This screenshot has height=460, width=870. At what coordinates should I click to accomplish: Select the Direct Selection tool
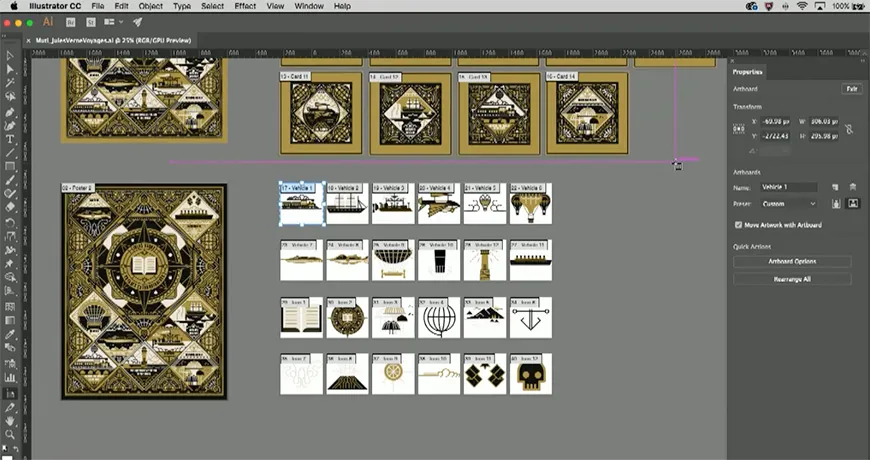10,69
